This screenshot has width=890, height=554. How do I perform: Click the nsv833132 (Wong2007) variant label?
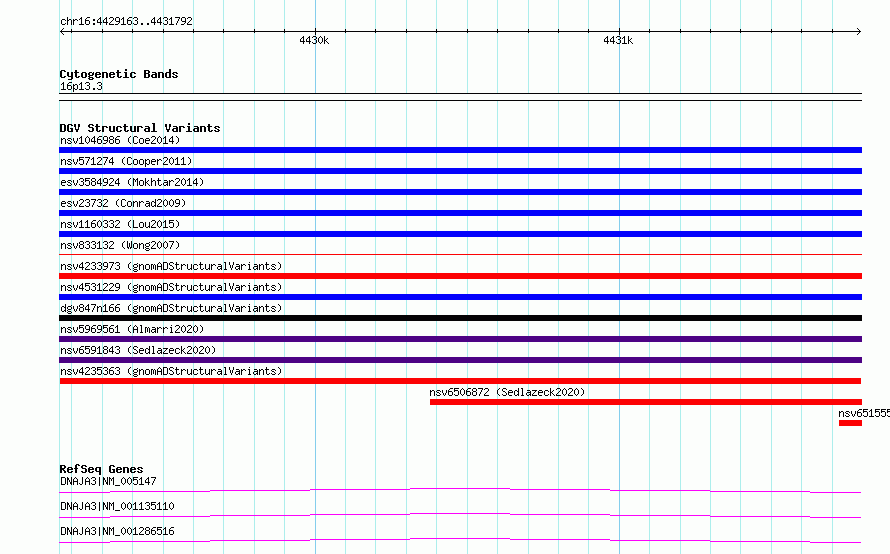click(x=120, y=245)
